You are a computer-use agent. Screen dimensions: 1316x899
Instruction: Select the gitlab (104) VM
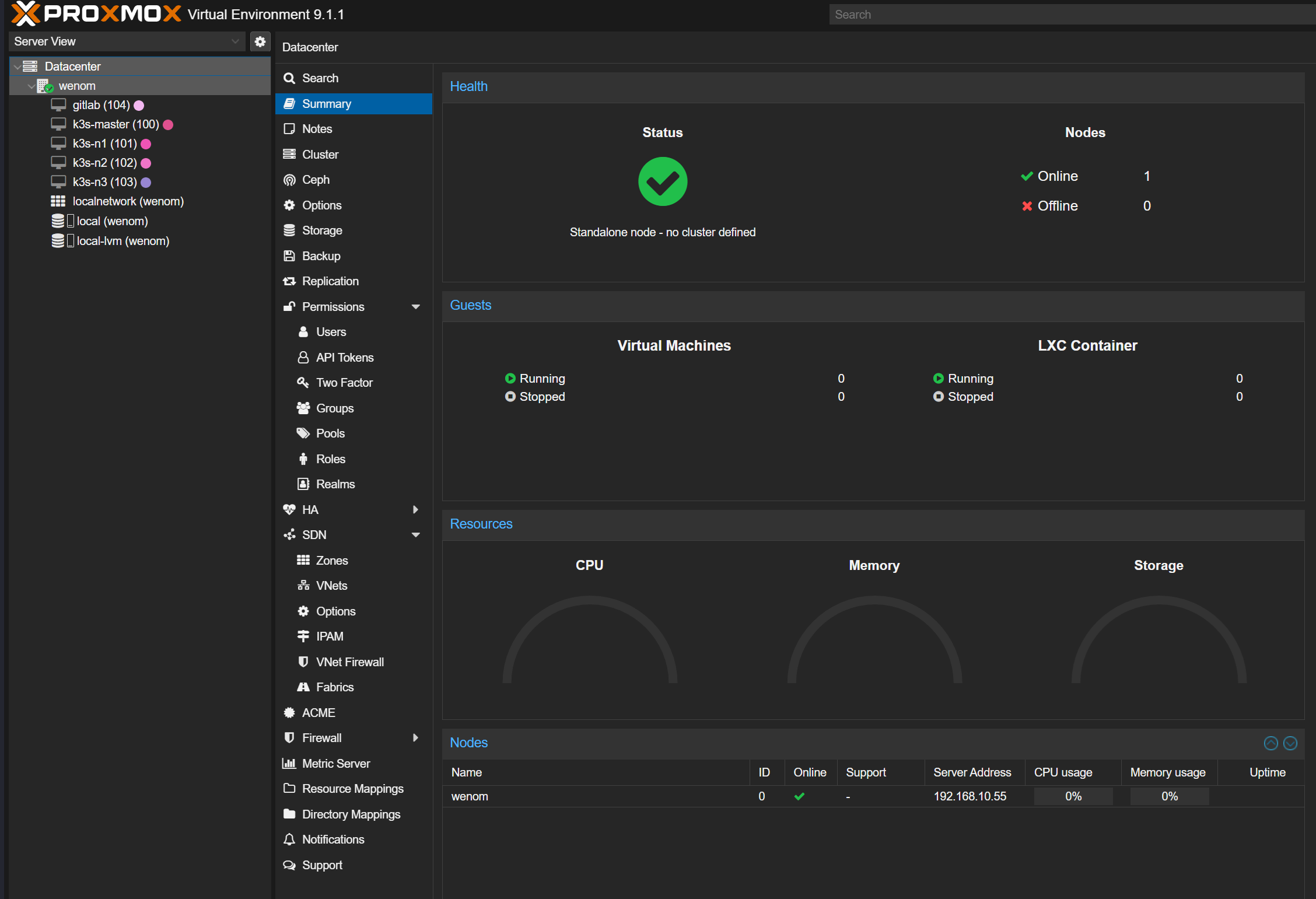(x=101, y=105)
